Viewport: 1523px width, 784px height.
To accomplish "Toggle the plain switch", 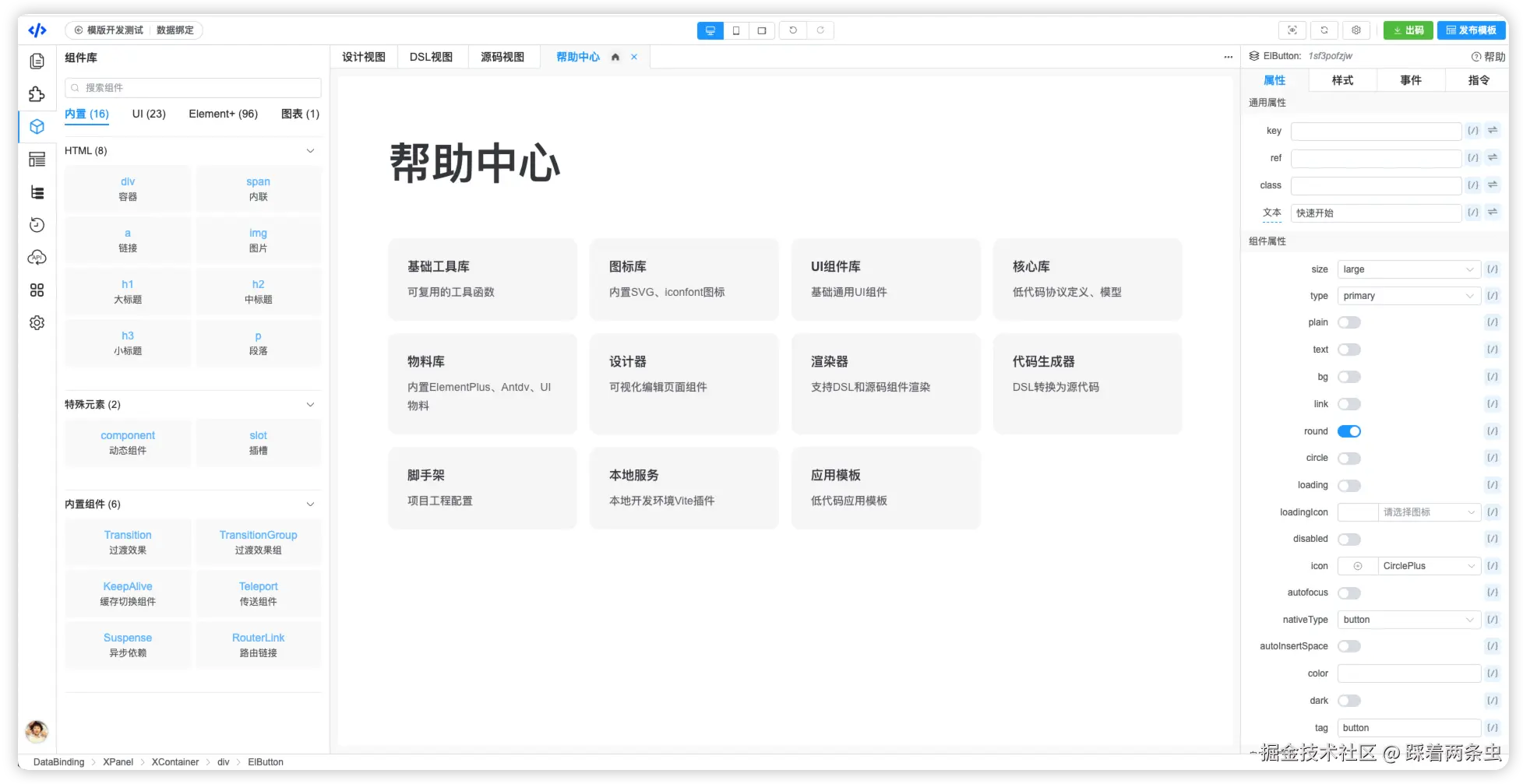I will [x=1349, y=322].
